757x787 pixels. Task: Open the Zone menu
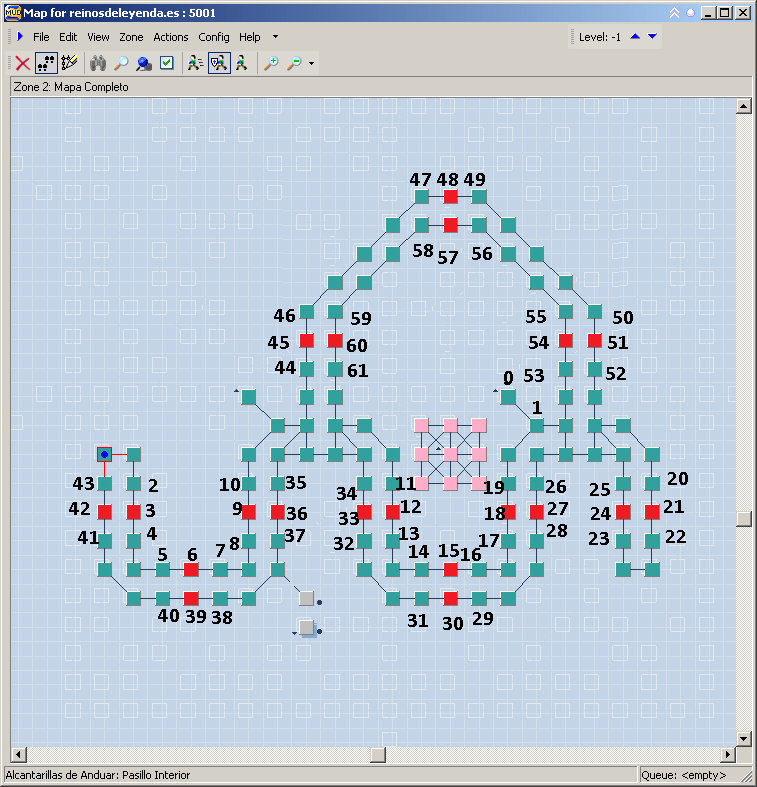click(131, 37)
